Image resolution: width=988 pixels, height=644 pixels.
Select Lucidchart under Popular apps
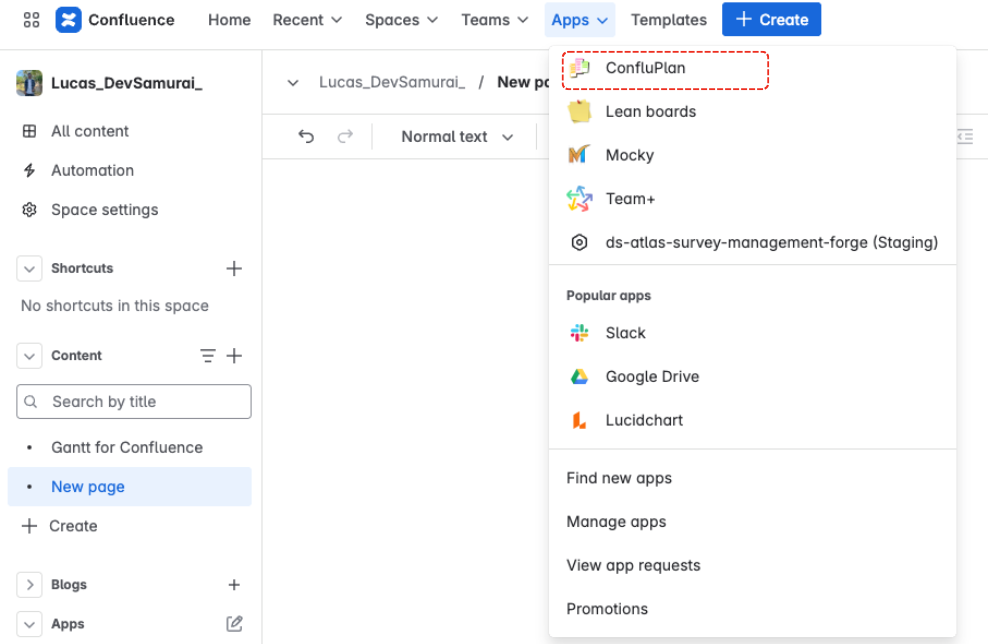(752, 420)
